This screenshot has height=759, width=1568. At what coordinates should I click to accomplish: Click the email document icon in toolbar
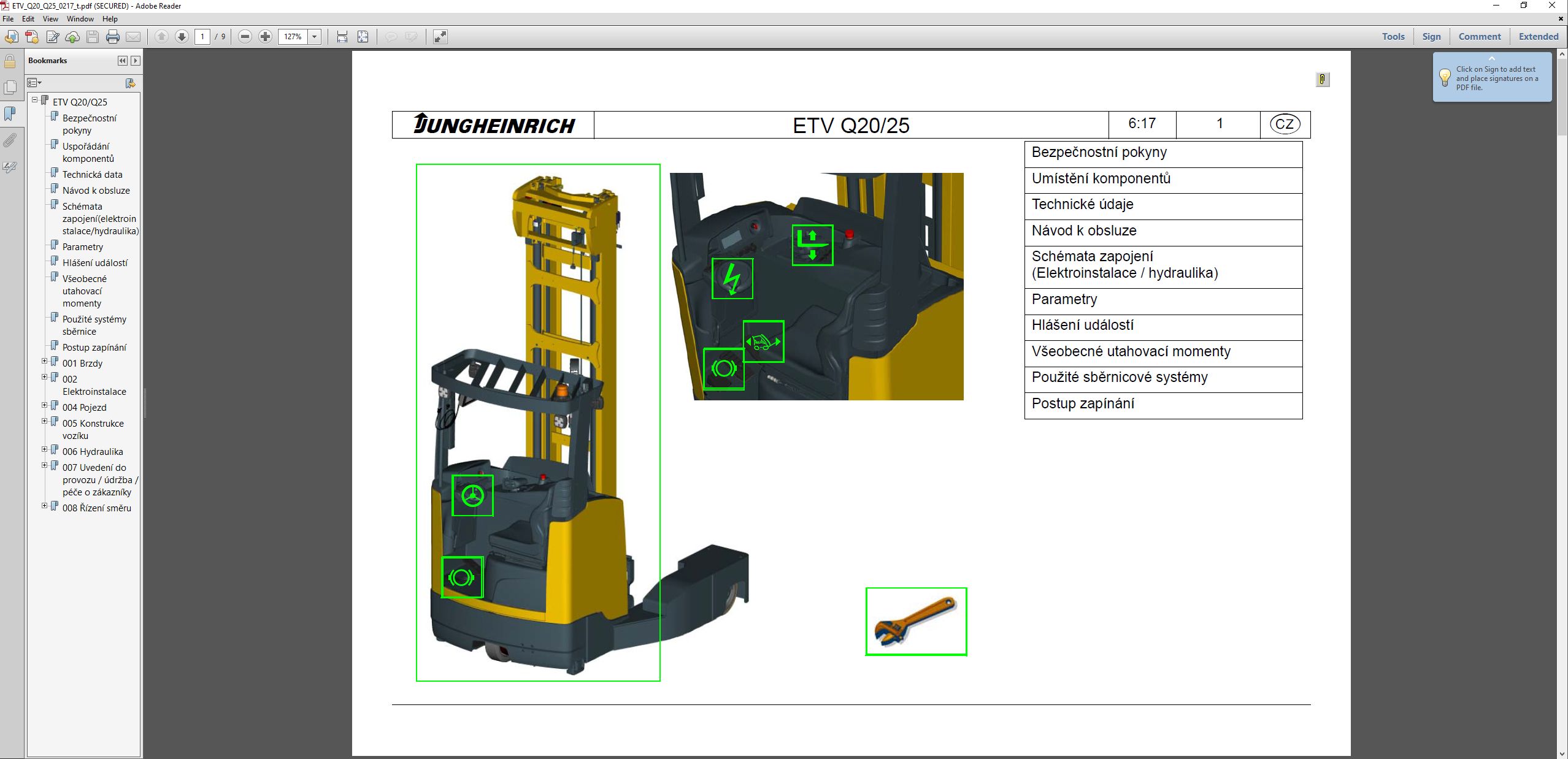click(134, 37)
